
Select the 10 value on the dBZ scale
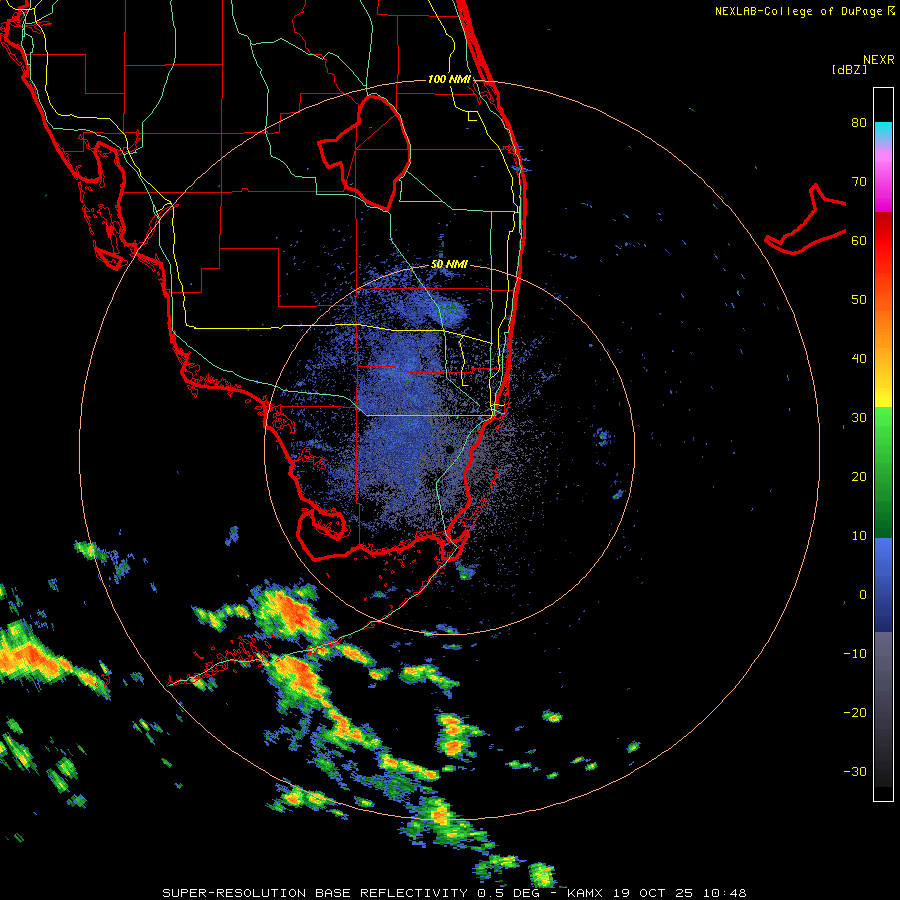[859, 536]
